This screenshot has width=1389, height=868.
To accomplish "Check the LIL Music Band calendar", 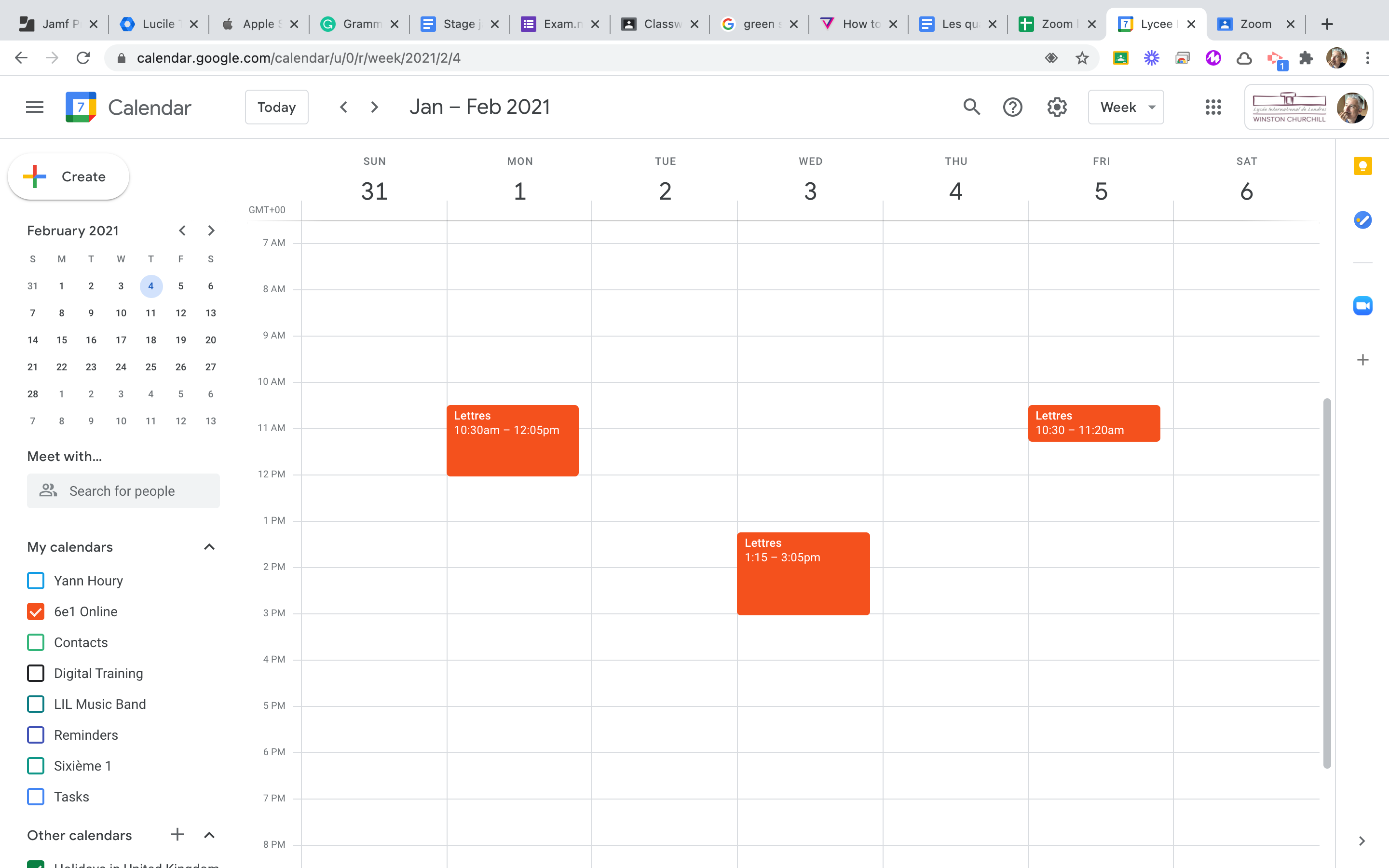I will coord(36,704).
